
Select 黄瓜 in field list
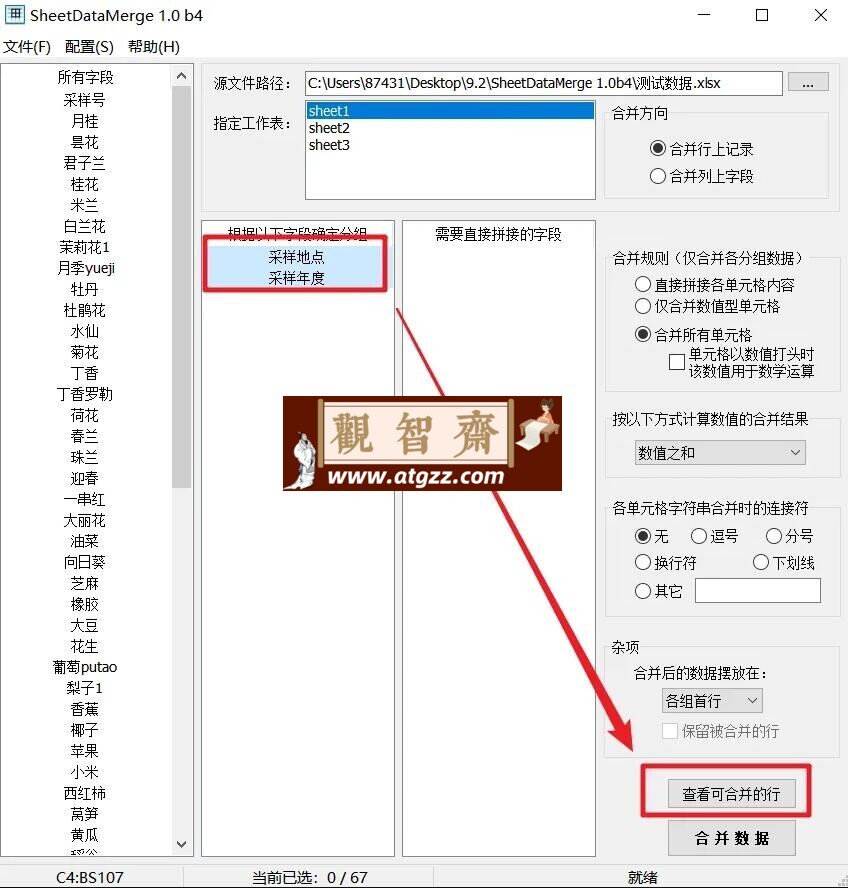click(x=85, y=835)
